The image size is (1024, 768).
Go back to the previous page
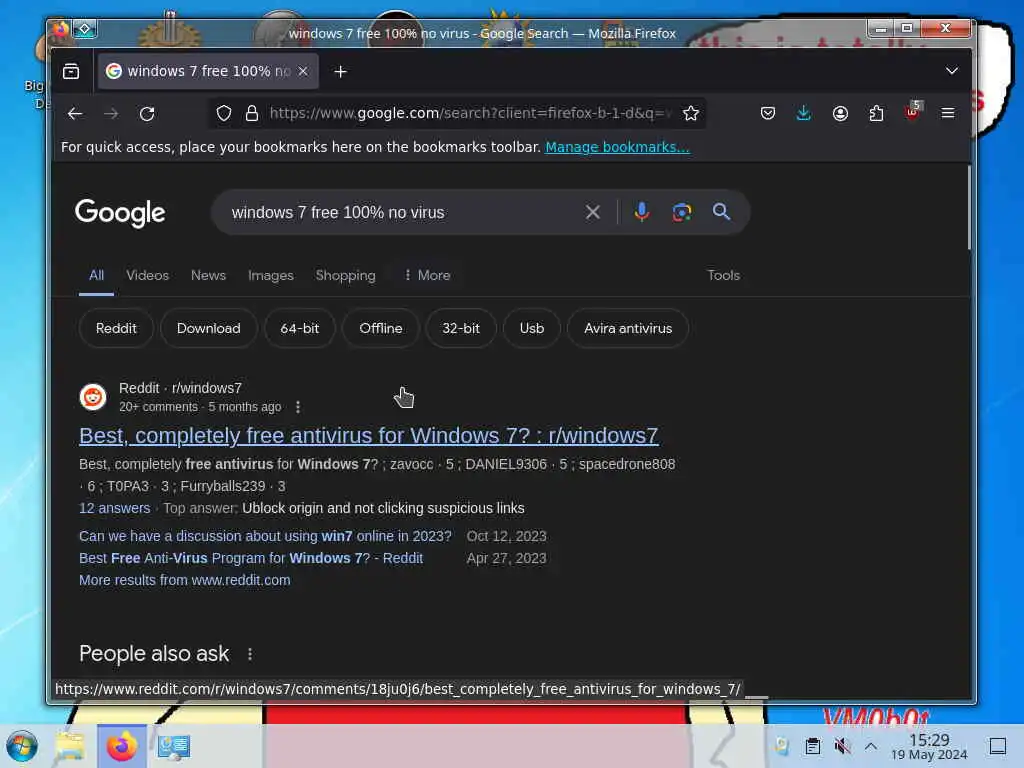[75, 114]
